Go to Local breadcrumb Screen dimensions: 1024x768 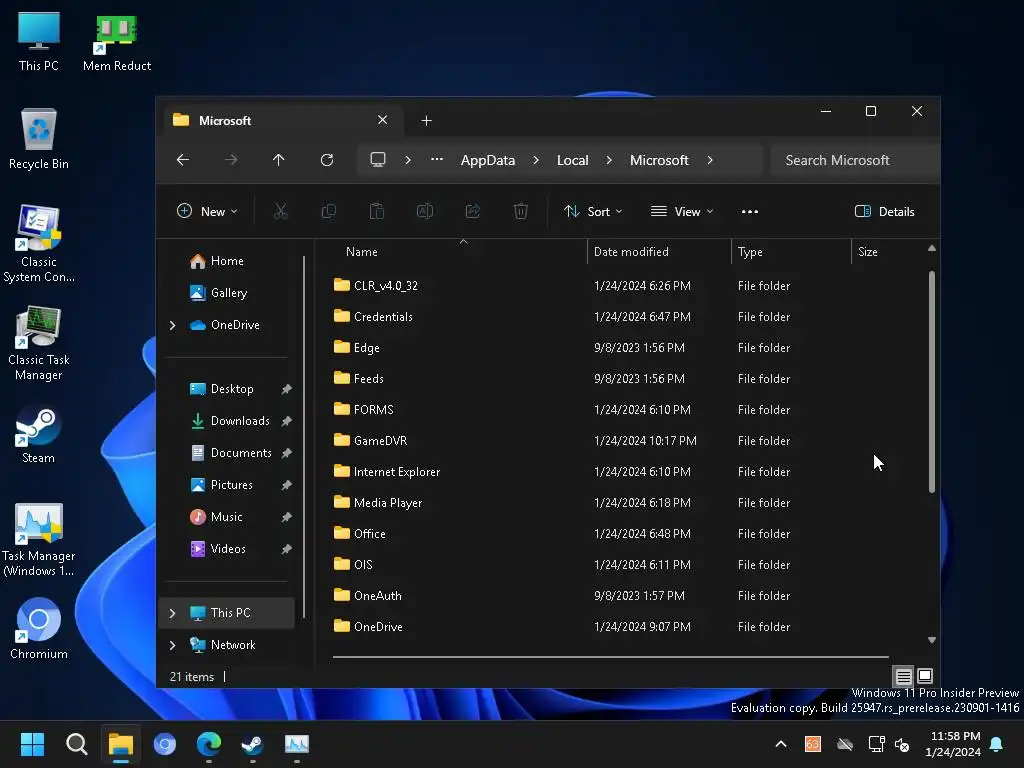(x=573, y=160)
